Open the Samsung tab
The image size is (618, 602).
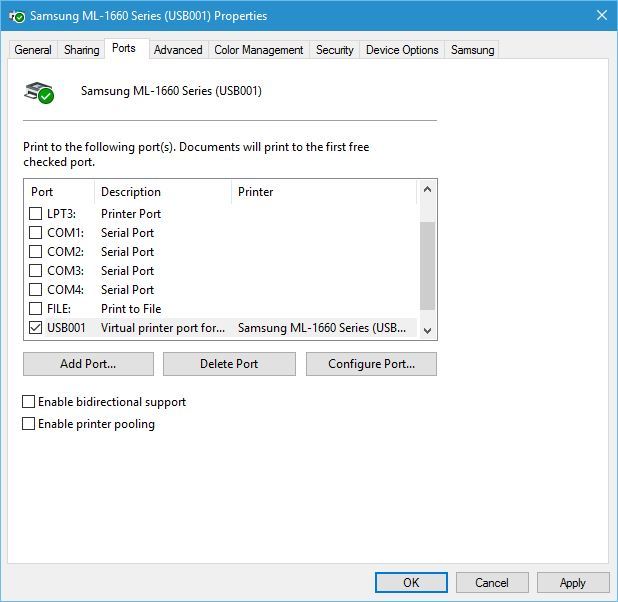[x=473, y=50]
